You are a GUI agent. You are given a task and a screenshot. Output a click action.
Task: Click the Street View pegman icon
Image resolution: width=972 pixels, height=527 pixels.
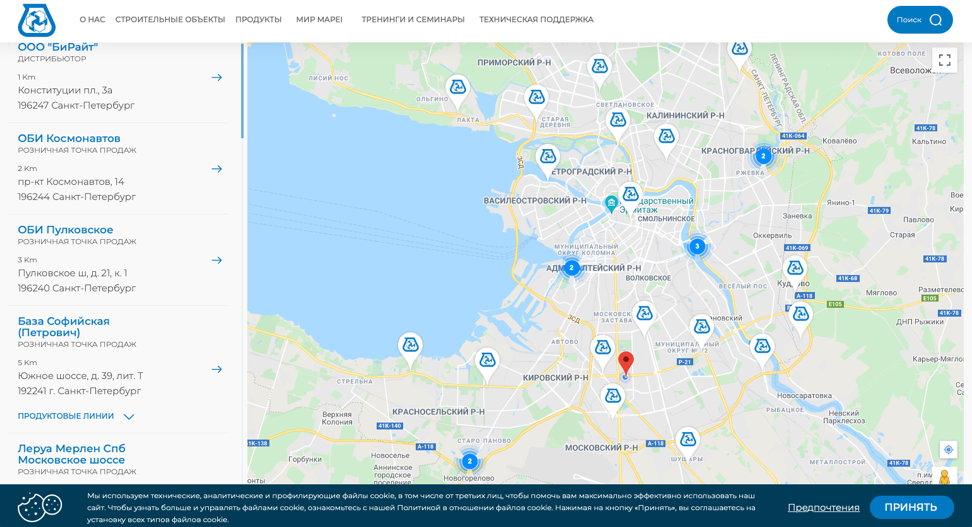945,477
